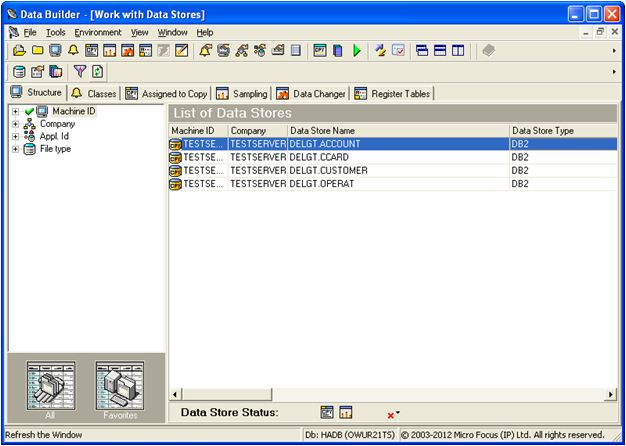Select the DELGT.OPERAT data store row
This screenshot has height=446, width=626.
[393, 184]
